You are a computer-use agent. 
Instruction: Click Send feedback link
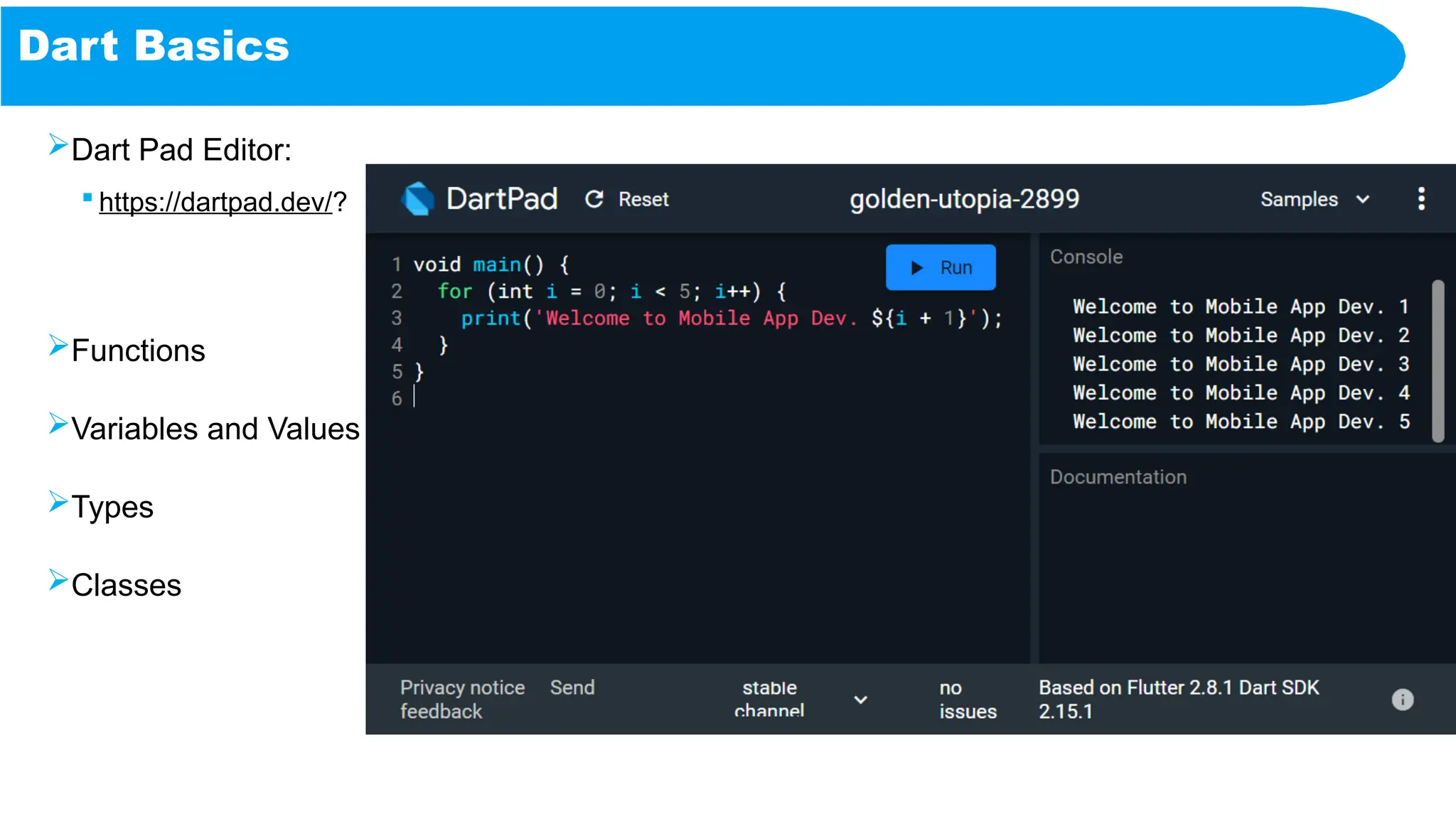(572, 687)
